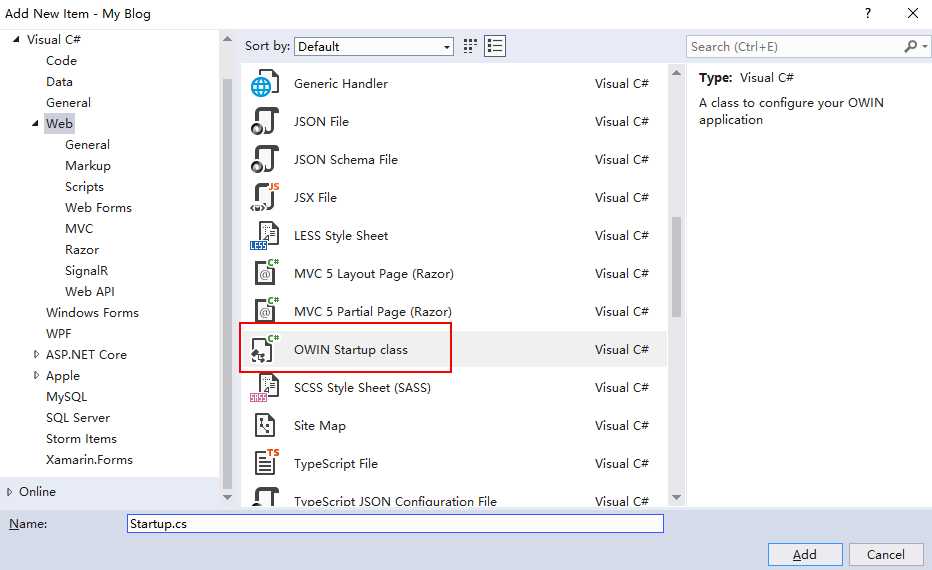This screenshot has height=570, width=932.
Task: Open the help question mark
Action: pos(868,13)
